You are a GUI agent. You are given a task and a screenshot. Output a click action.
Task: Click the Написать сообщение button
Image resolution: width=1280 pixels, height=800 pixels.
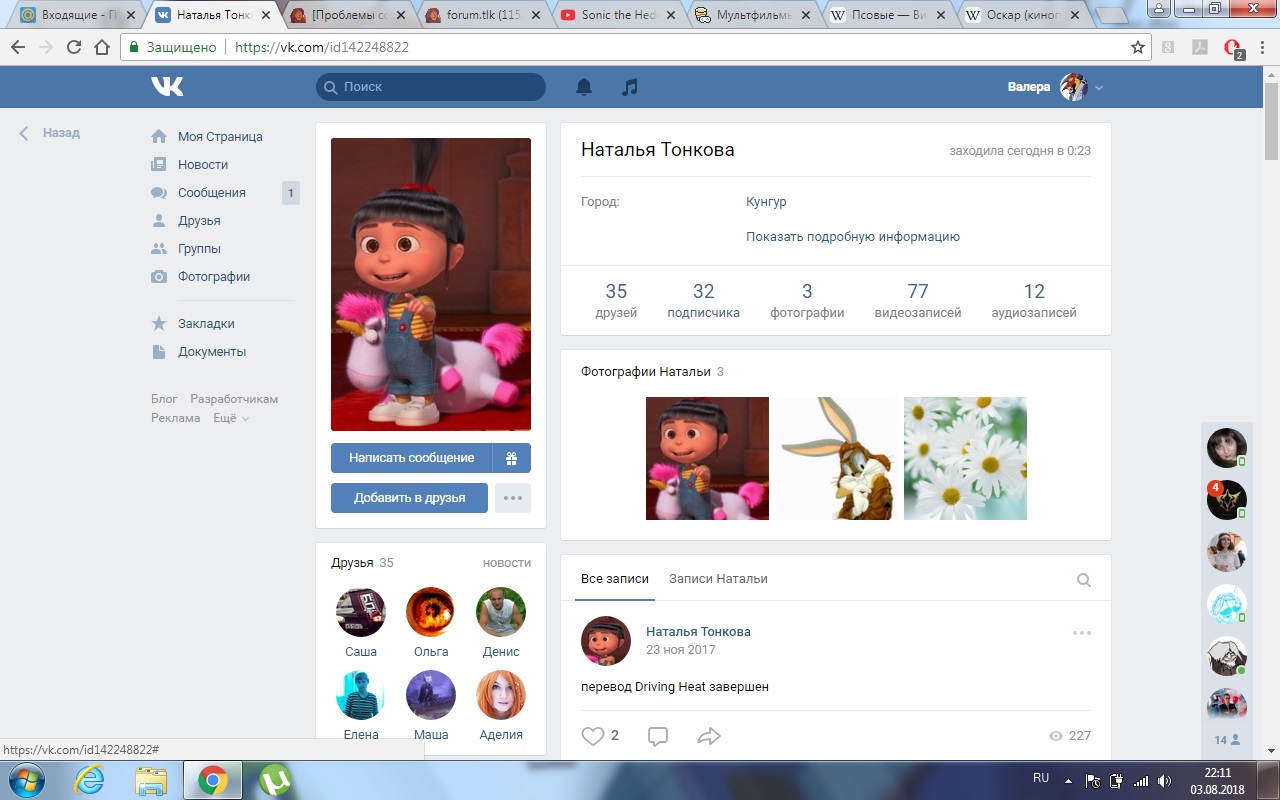pos(411,458)
